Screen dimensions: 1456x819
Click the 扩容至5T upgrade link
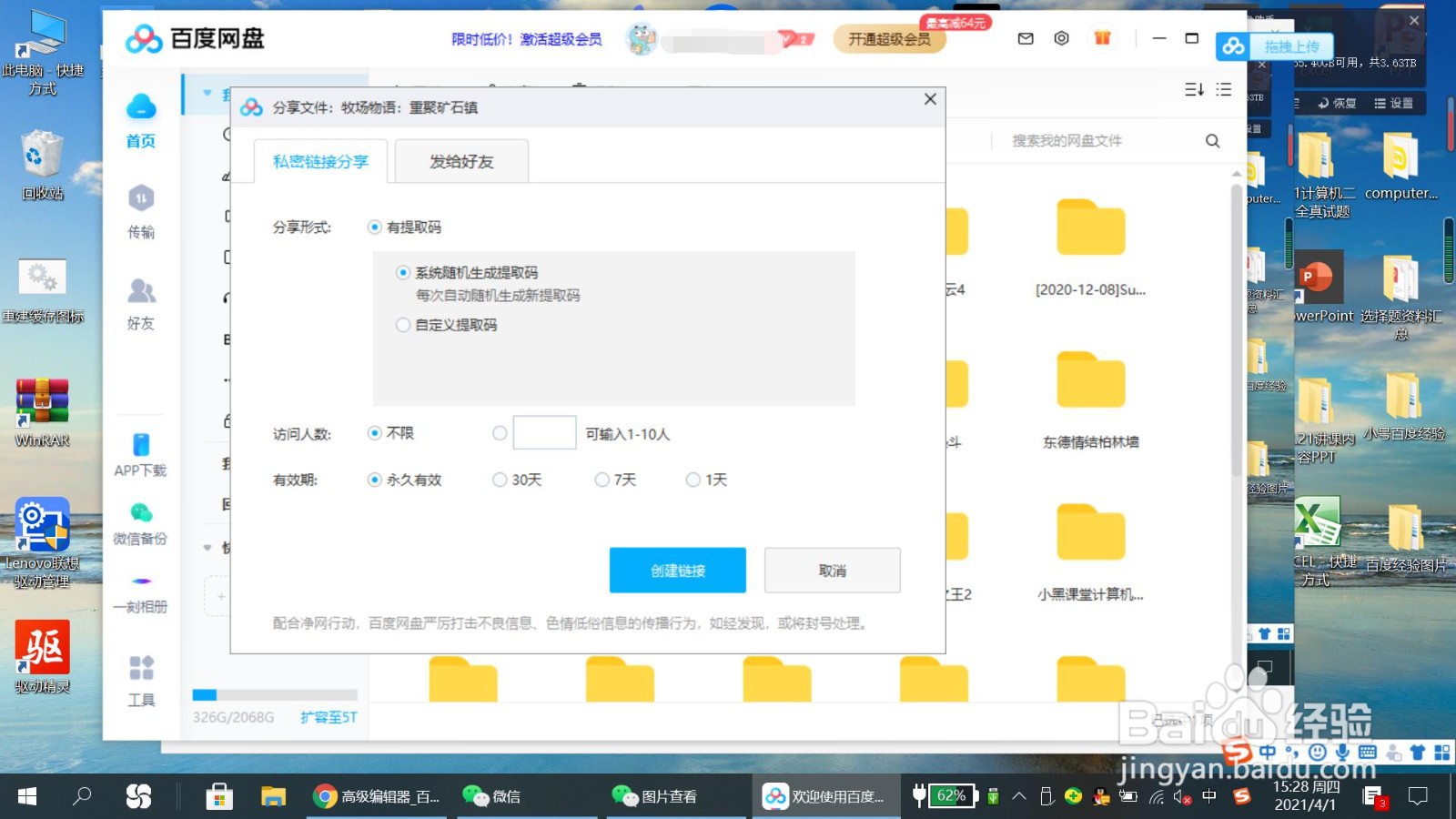(x=327, y=718)
